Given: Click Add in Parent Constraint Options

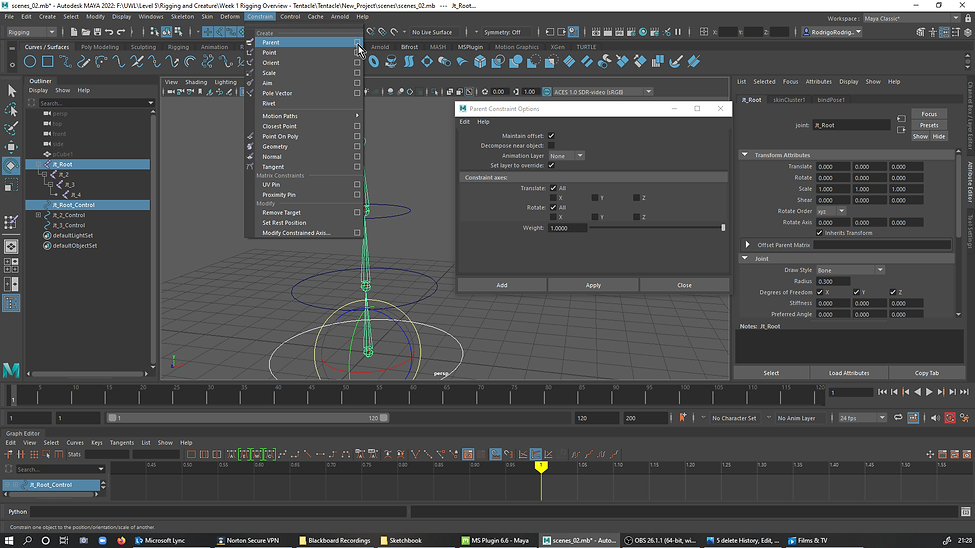Looking at the screenshot, I should click(x=502, y=286).
